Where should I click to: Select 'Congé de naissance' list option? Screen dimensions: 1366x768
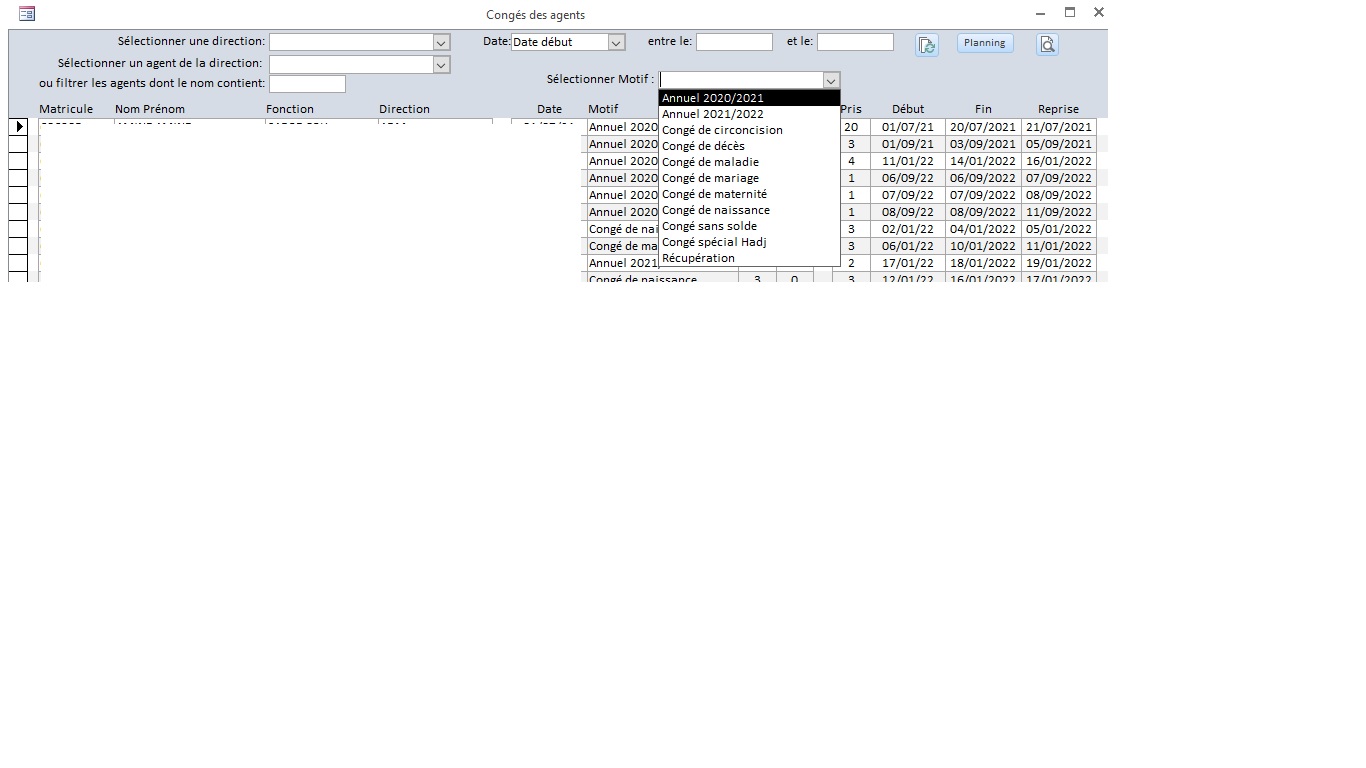[x=749, y=210]
